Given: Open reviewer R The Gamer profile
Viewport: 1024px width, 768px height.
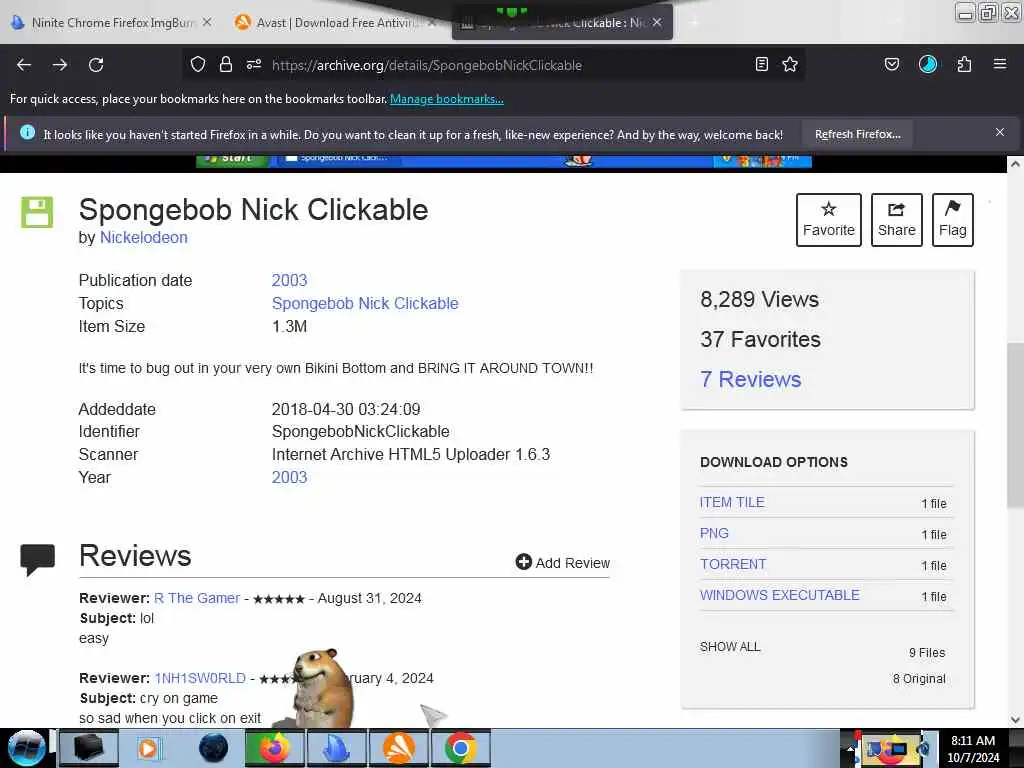Looking at the screenshot, I should pyautogui.click(x=197, y=598).
